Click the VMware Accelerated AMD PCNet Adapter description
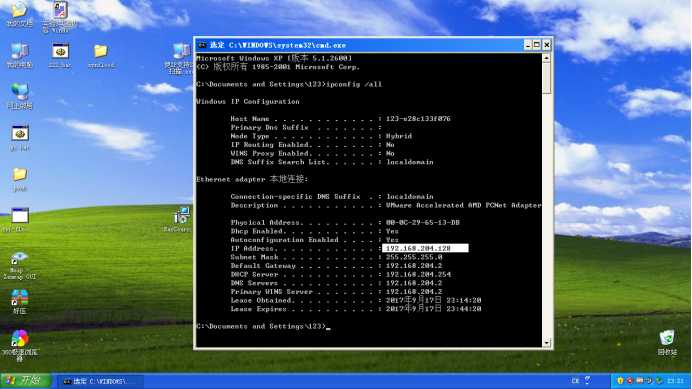This screenshot has height=389, width=692. point(463,205)
